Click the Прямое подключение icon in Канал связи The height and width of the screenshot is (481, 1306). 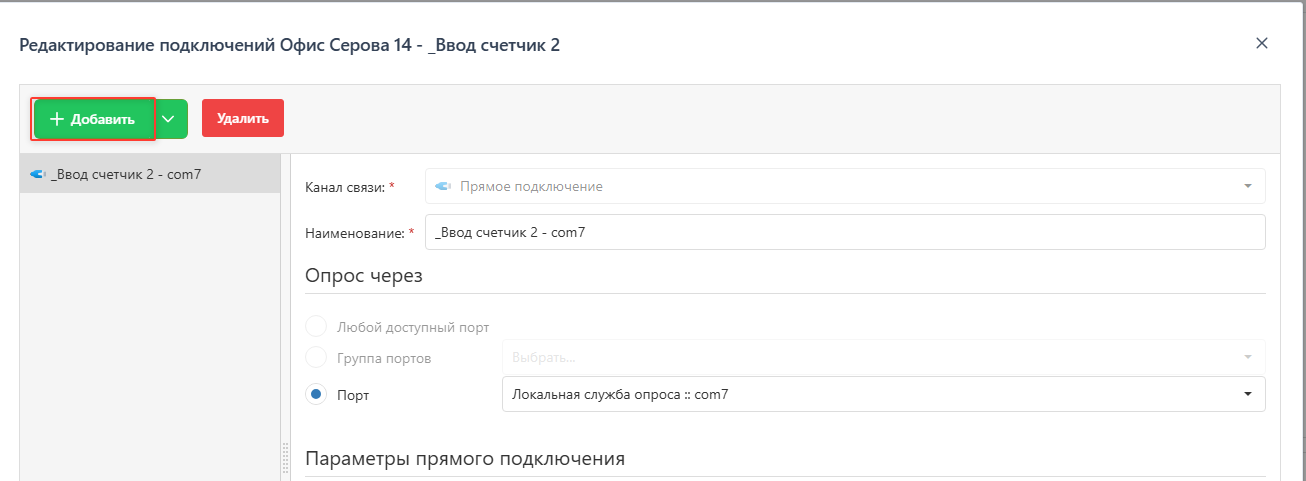pyautogui.click(x=444, y=186)
